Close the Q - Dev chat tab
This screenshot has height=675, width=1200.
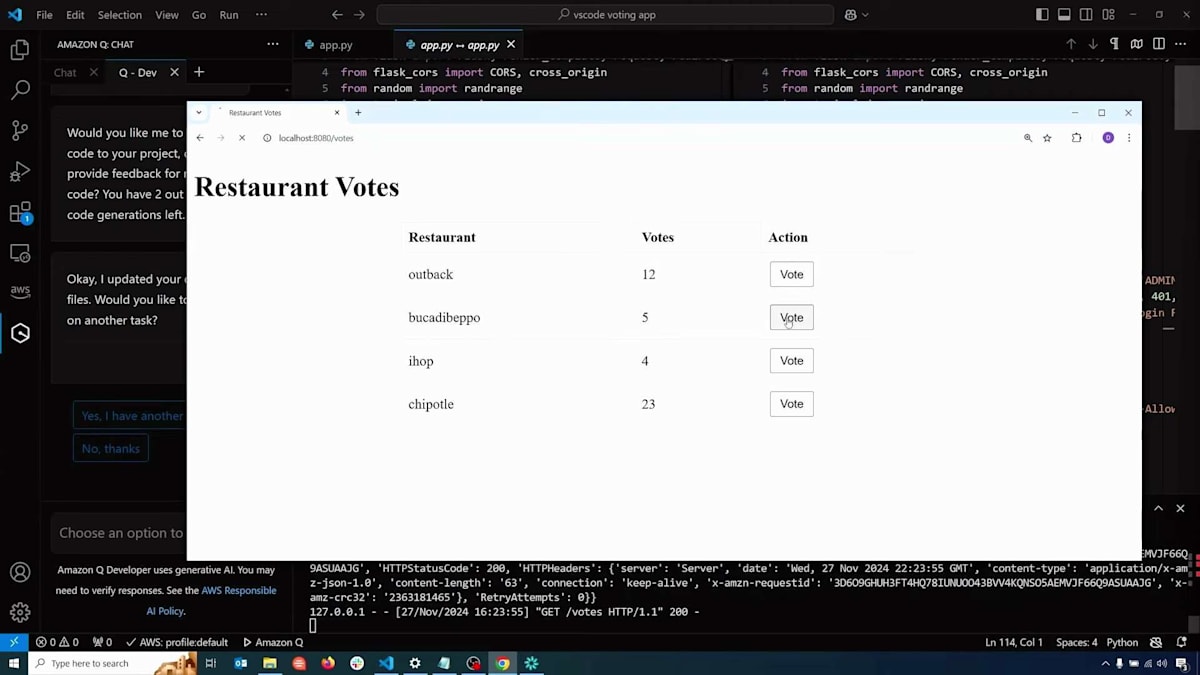174,72
